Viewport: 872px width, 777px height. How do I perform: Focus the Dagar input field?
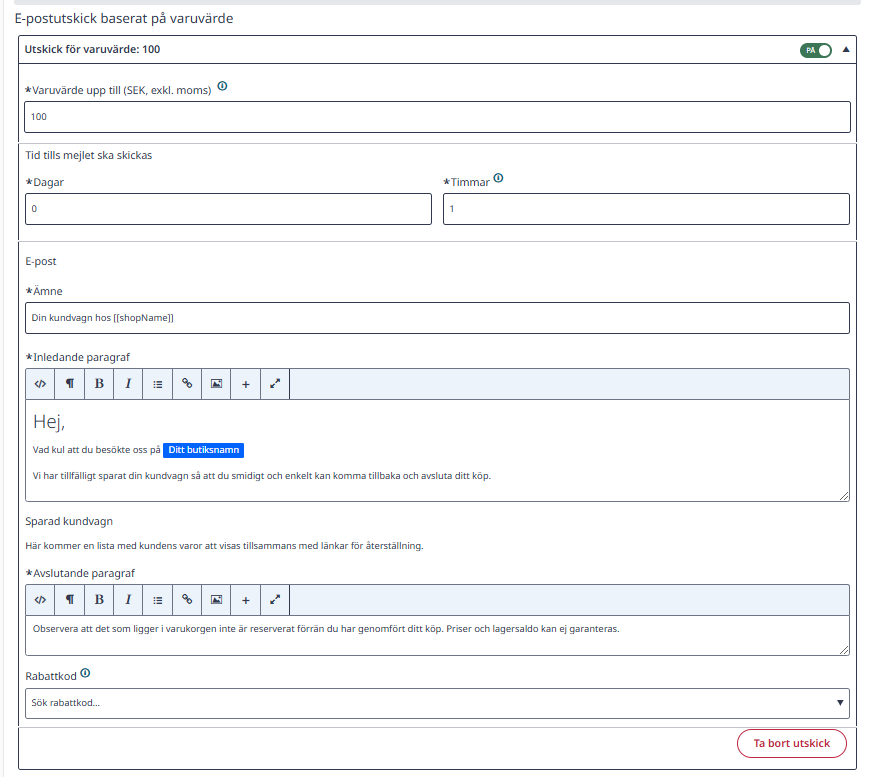pyautogui.click(x=228, y=209)
